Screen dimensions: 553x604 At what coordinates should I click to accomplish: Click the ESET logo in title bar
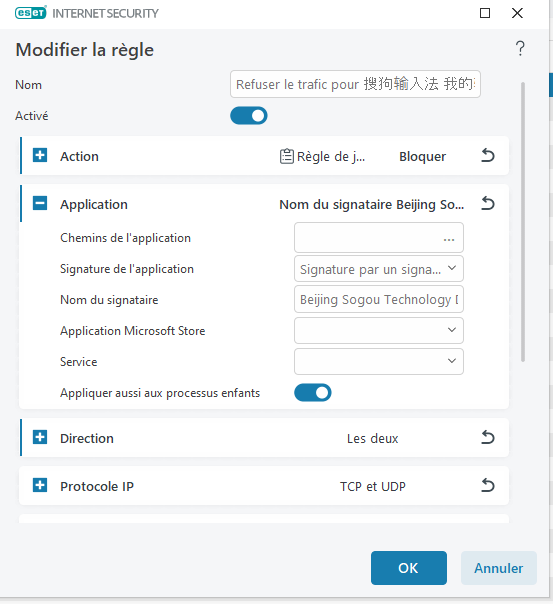click(31, 13)
